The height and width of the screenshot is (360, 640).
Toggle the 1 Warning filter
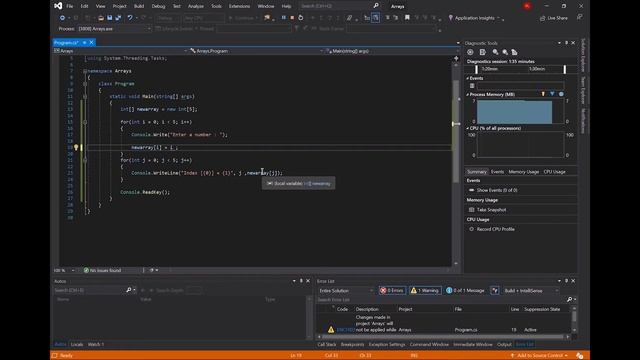coord(425,291)
